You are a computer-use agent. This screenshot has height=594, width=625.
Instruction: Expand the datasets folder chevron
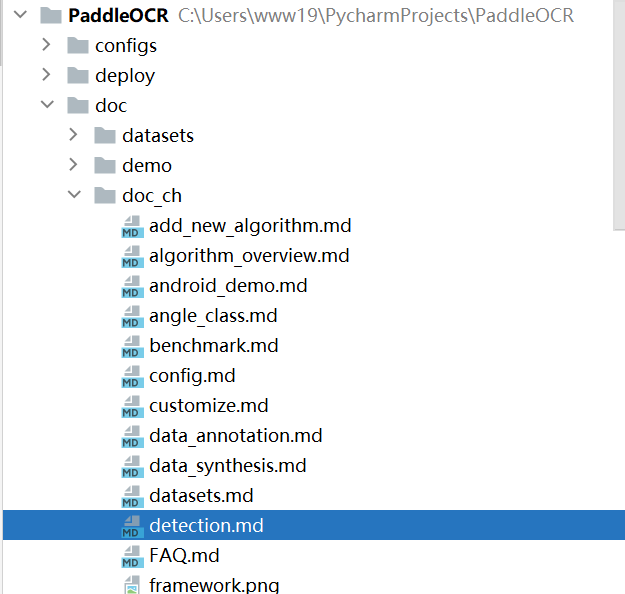click(73, 135)
